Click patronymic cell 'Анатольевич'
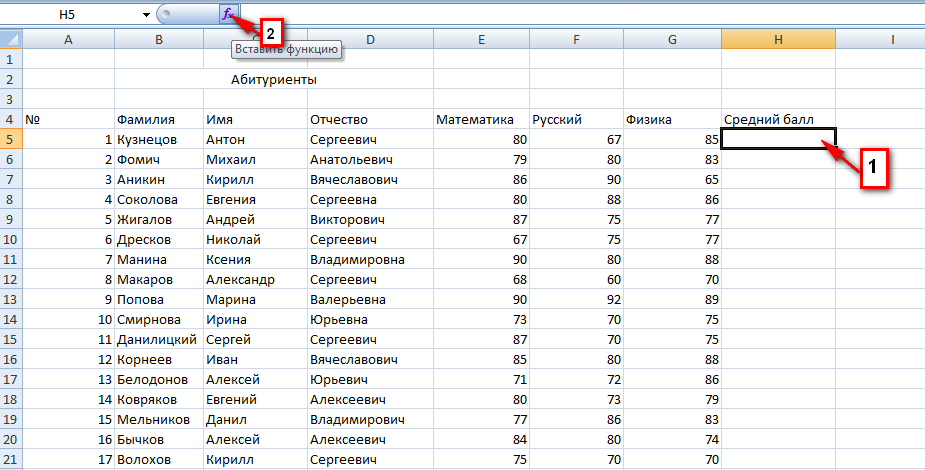The height and width of the screenshot is (470, 925). click(370, 160)
